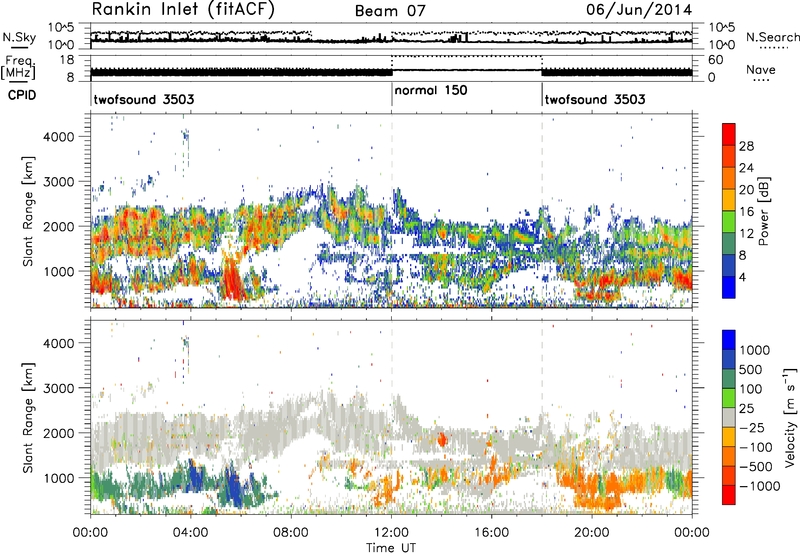Click the 06/Jun/2014 date label
Screen dimensions: 800x554
click(x=639, y=9)
